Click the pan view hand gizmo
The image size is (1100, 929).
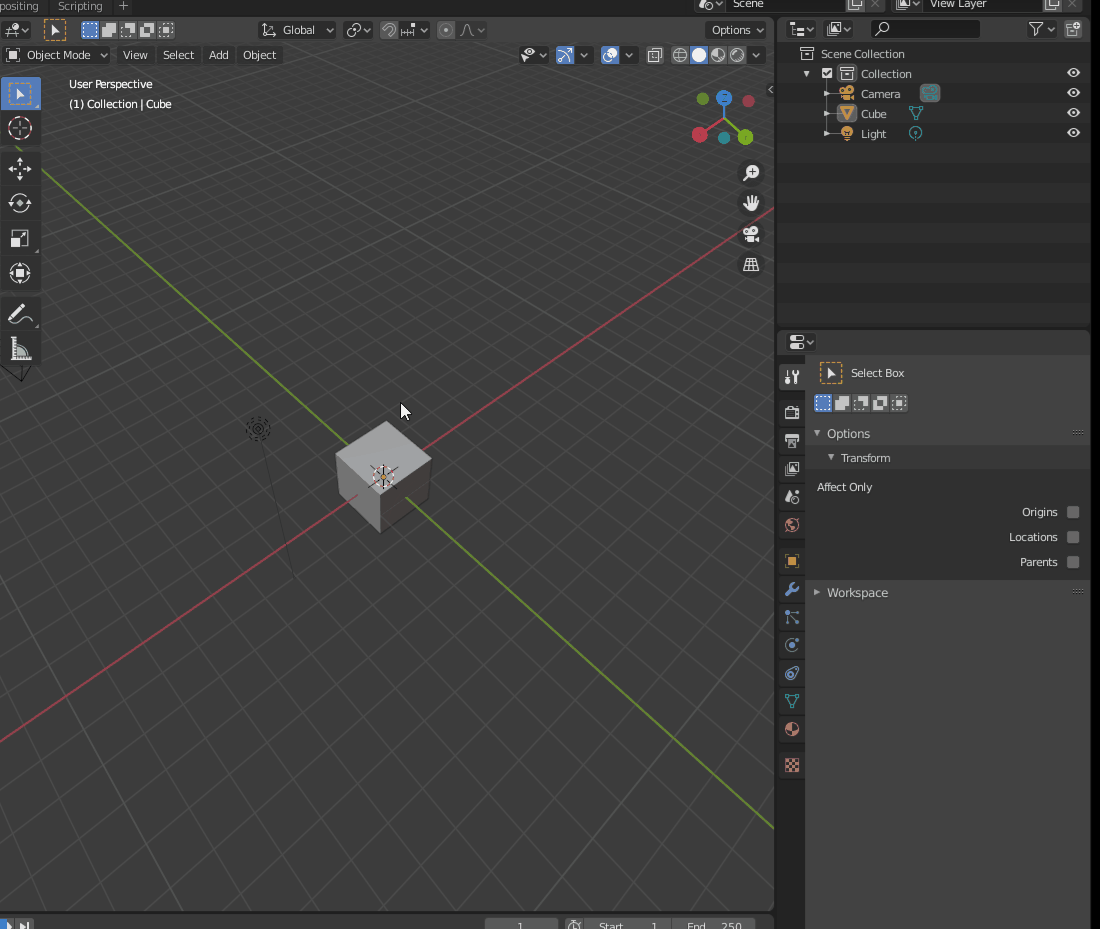pyautogui.click(x=751, y=203)
